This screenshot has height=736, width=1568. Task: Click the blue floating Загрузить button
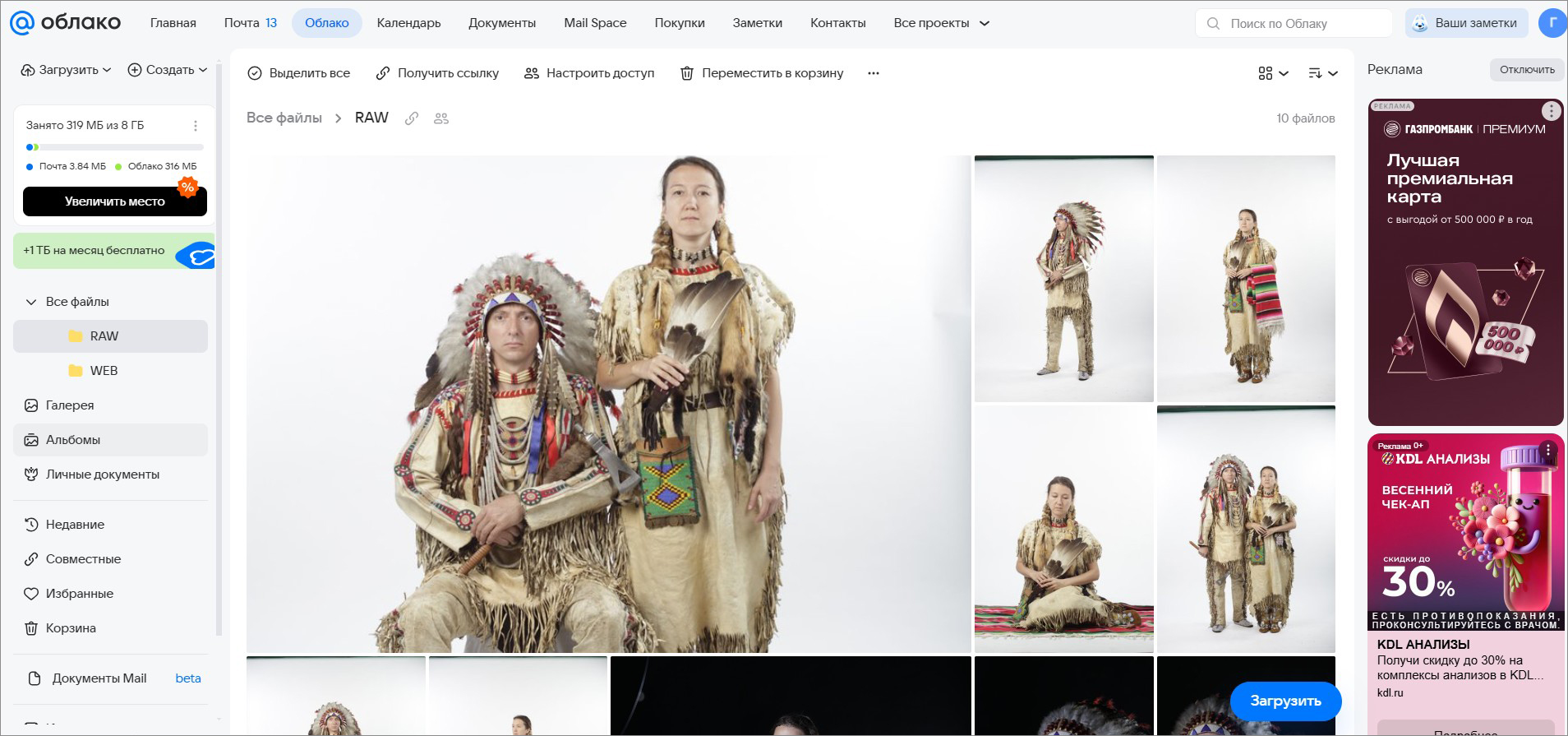tap(1285, 701)
